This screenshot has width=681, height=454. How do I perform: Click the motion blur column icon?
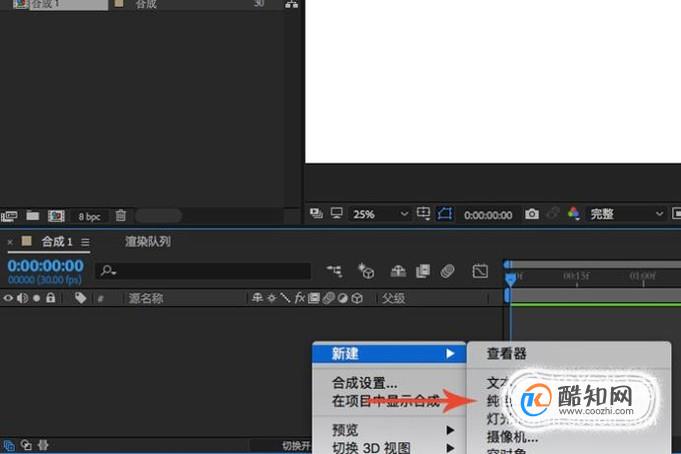pyautogui.click(x=328, y=298)
